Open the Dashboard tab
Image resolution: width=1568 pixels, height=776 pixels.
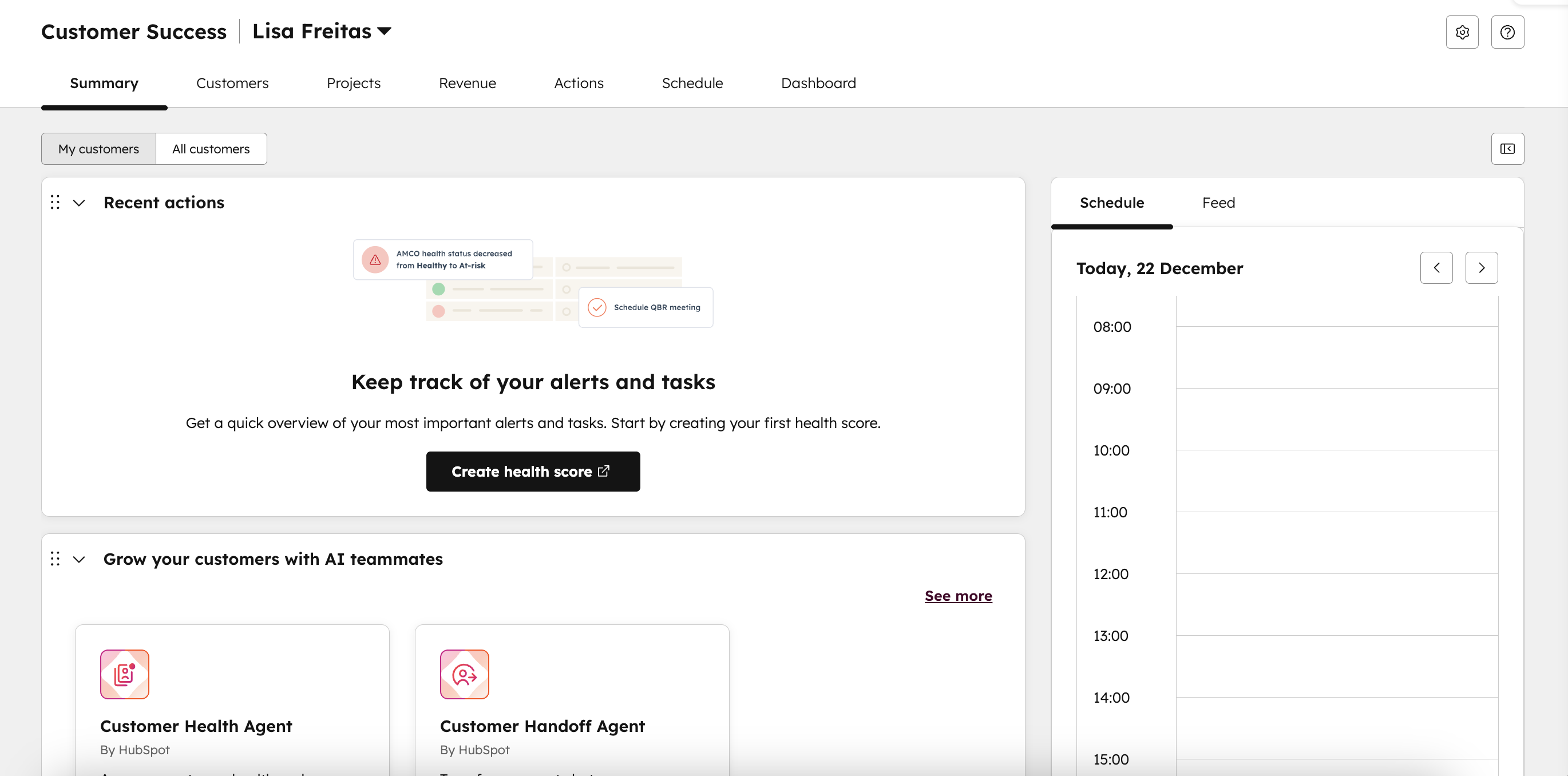coord(818,84)
